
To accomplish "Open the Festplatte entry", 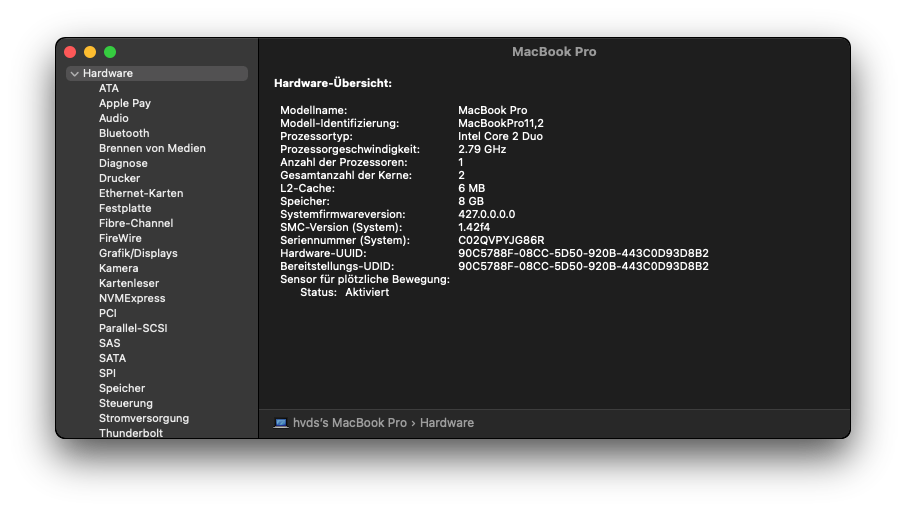I will (125, 209).
